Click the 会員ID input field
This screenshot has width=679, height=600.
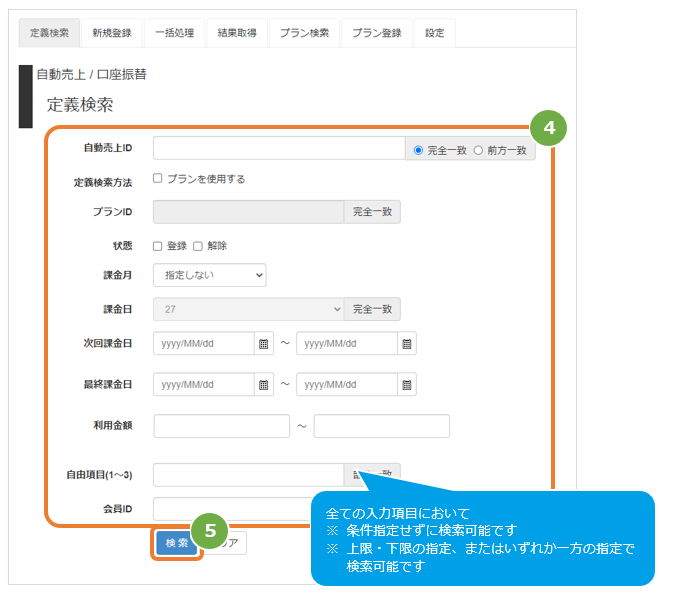(232, 509)
